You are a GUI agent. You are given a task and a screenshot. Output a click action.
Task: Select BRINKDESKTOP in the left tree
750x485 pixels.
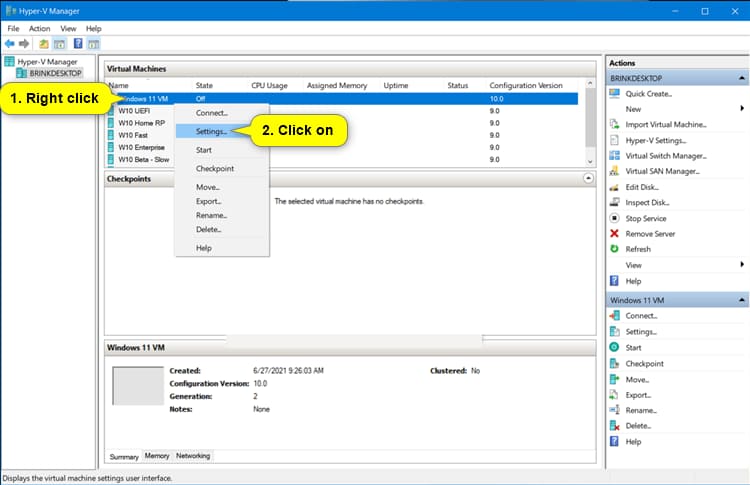56,73
